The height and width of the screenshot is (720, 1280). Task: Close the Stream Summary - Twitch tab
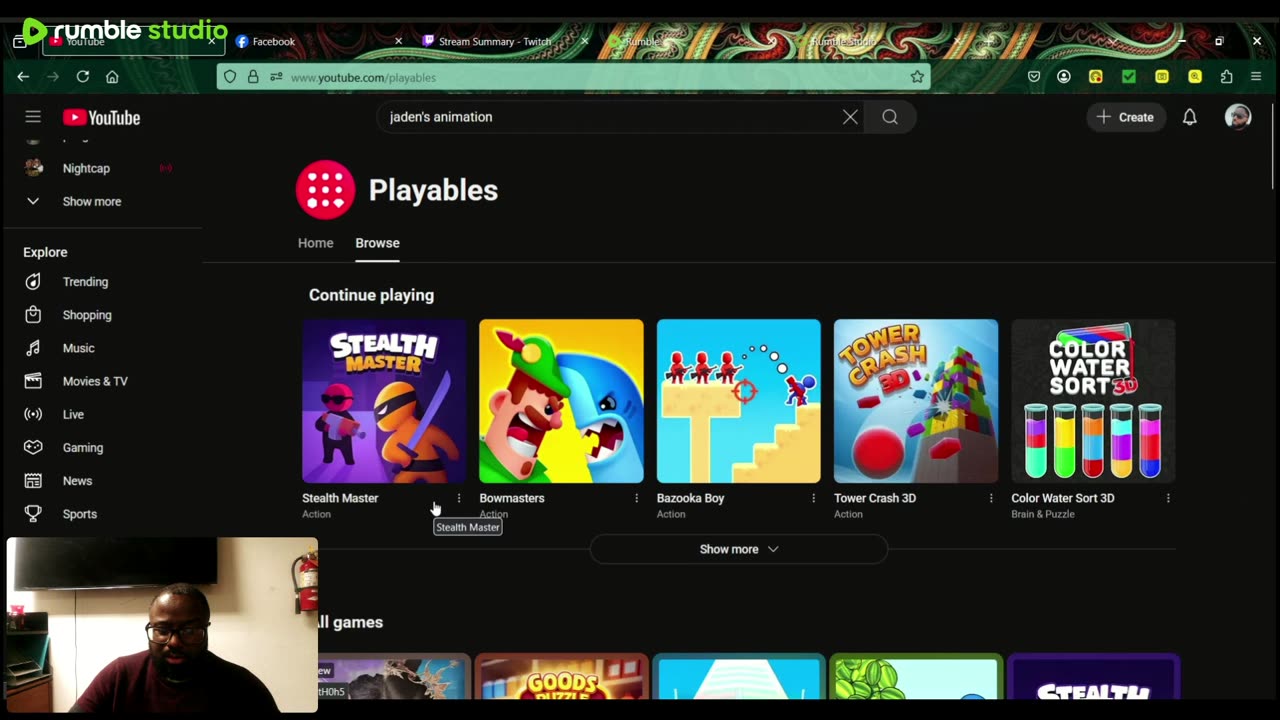tap(585, 41)
